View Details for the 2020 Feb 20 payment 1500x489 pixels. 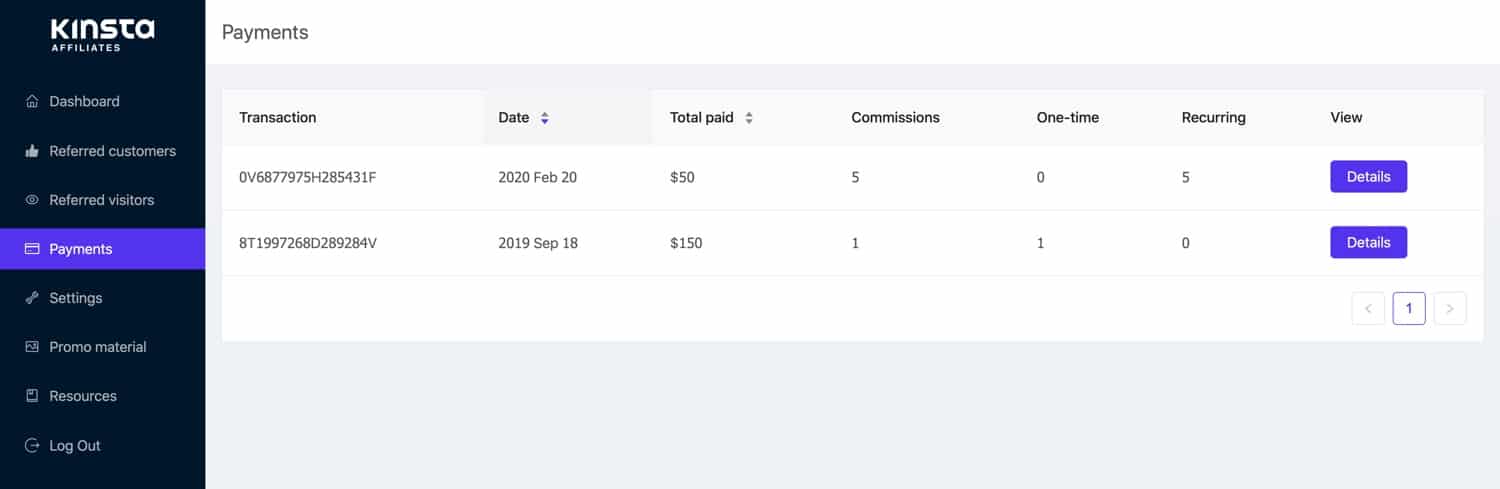tap(1368, 177)
